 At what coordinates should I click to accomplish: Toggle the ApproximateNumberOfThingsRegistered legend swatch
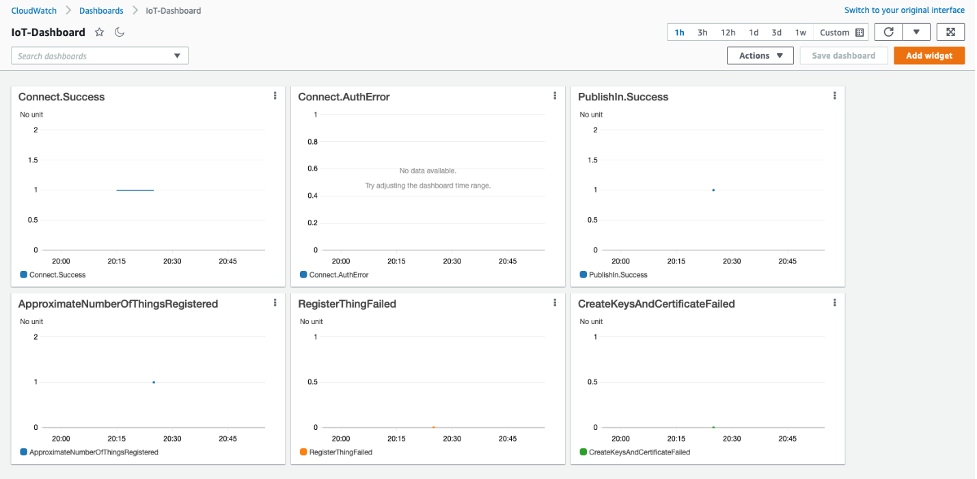click(24, 452)
